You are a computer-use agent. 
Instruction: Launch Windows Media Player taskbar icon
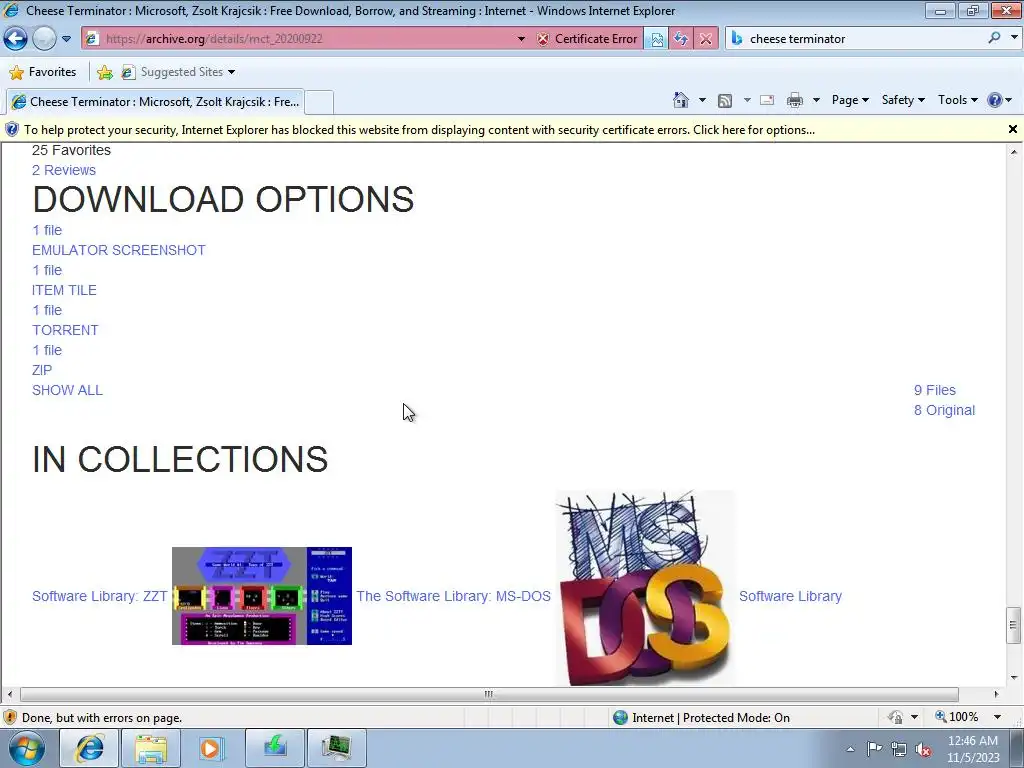click(x=211, y=748)
